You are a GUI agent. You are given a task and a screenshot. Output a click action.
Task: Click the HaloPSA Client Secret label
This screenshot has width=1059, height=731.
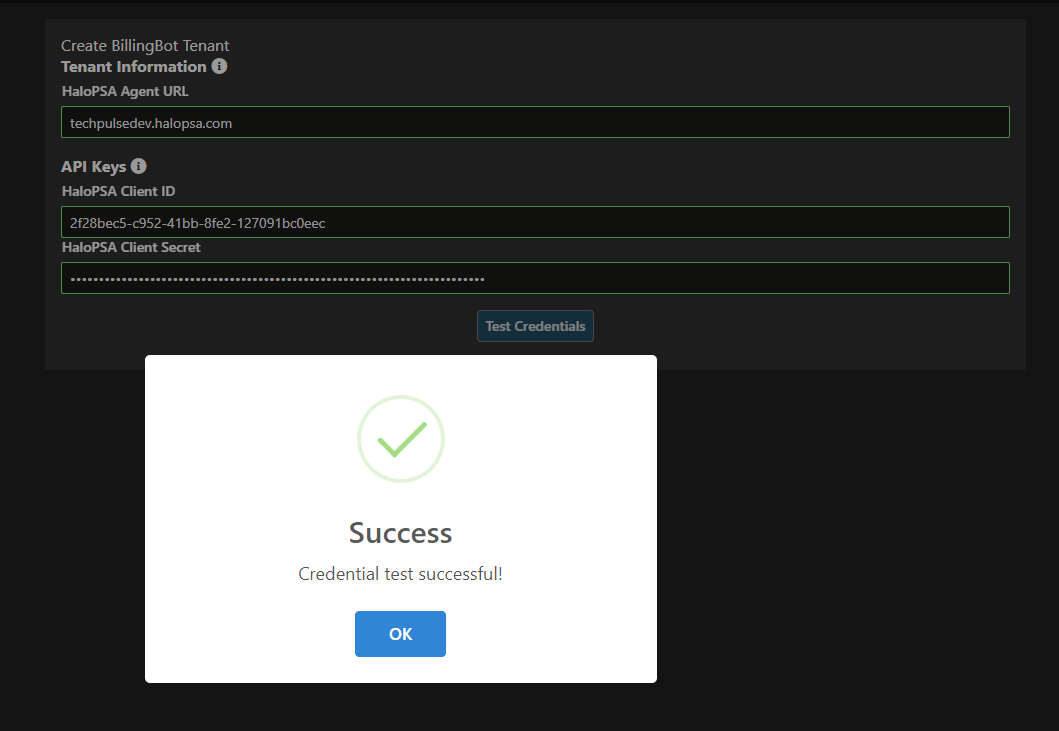coord(131,247)
